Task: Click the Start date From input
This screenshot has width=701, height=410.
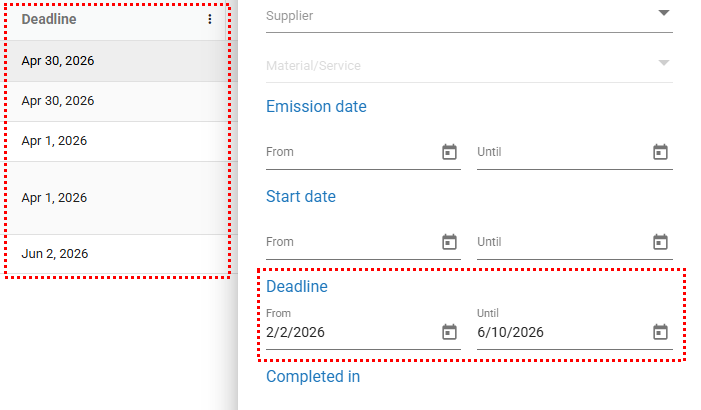Action: (x=350, y=242)
